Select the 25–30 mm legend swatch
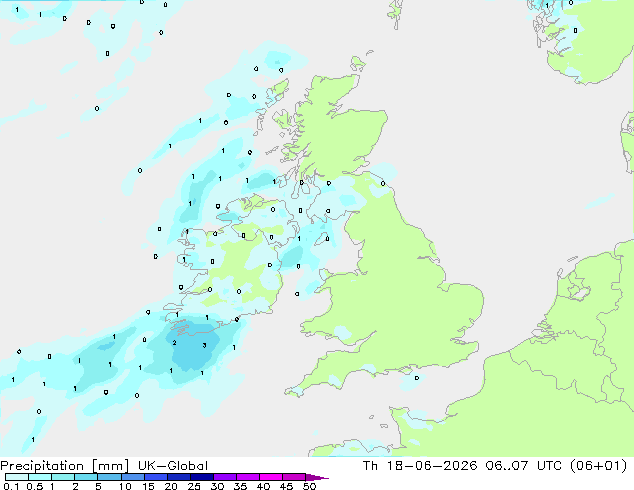The width and height of the screenshot is (634, 490). pos(201,477)
